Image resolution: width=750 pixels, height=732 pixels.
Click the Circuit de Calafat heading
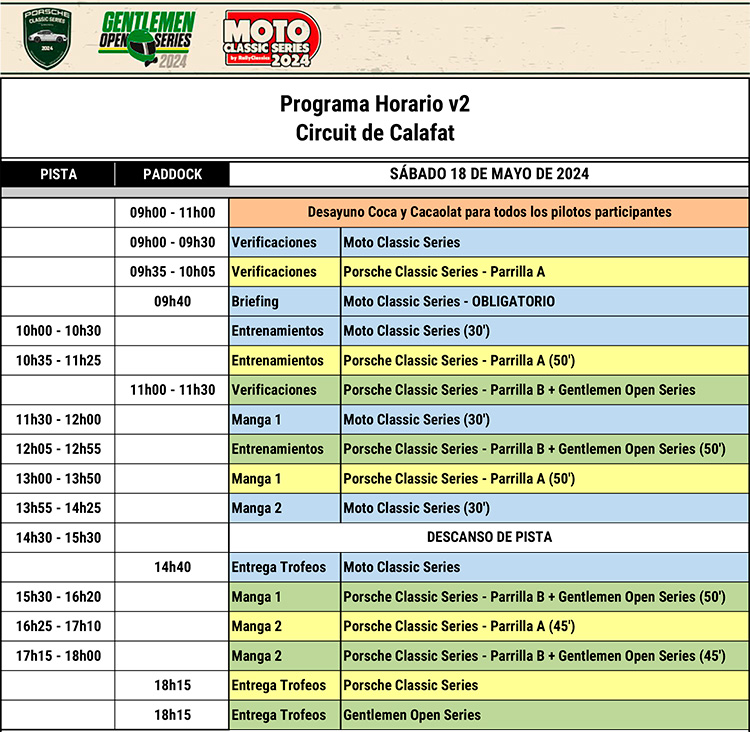[374, 132]
